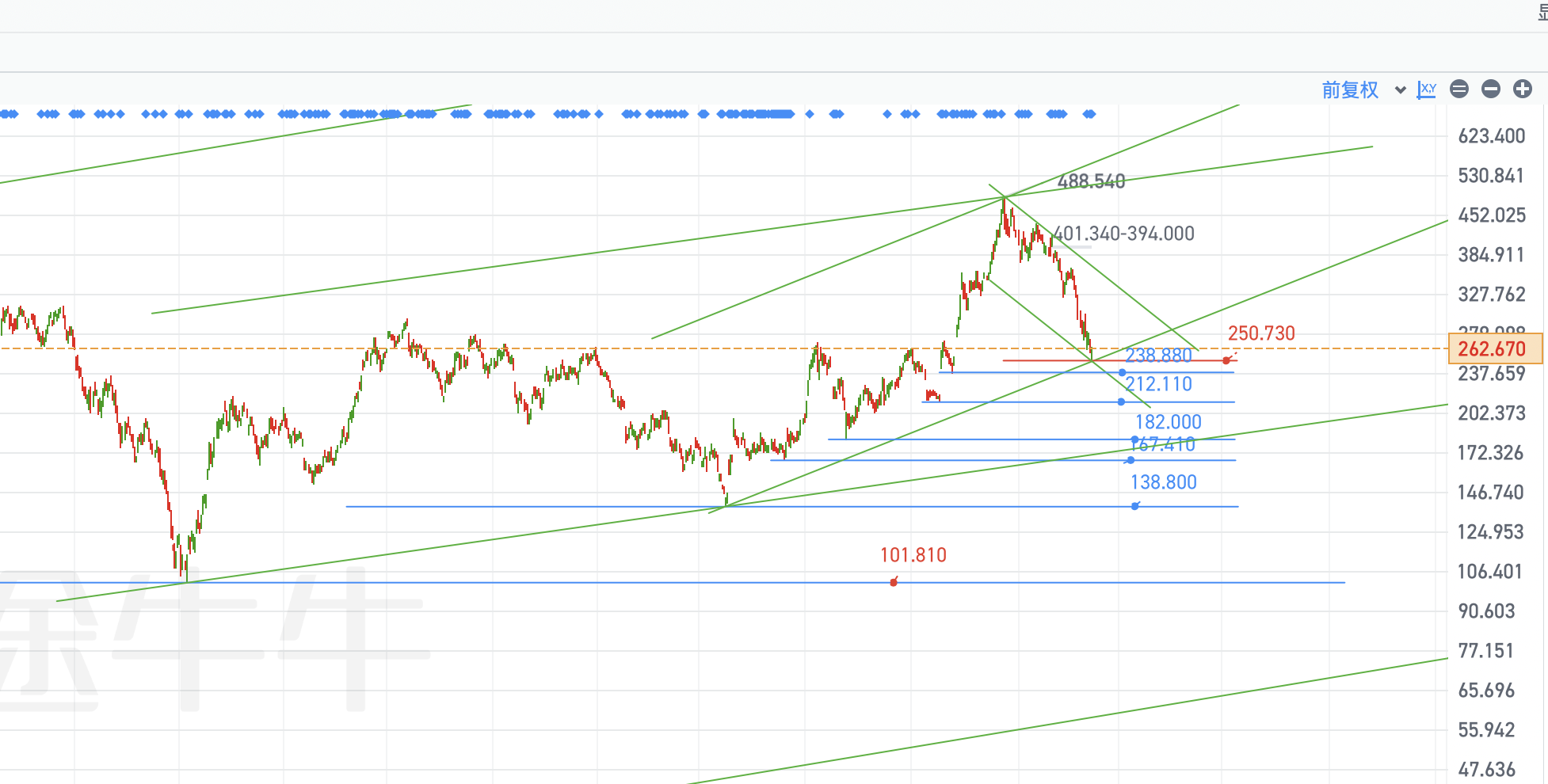Zoom in with the plus circle icon
1548x784 pixels.
[x=1523, y=89]
